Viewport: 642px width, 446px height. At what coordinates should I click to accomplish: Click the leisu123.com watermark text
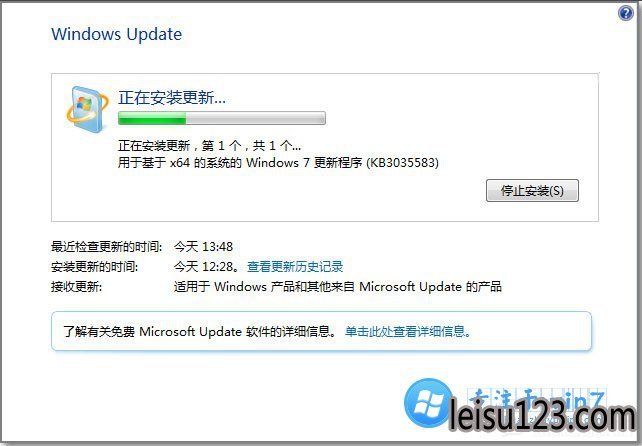542,414
